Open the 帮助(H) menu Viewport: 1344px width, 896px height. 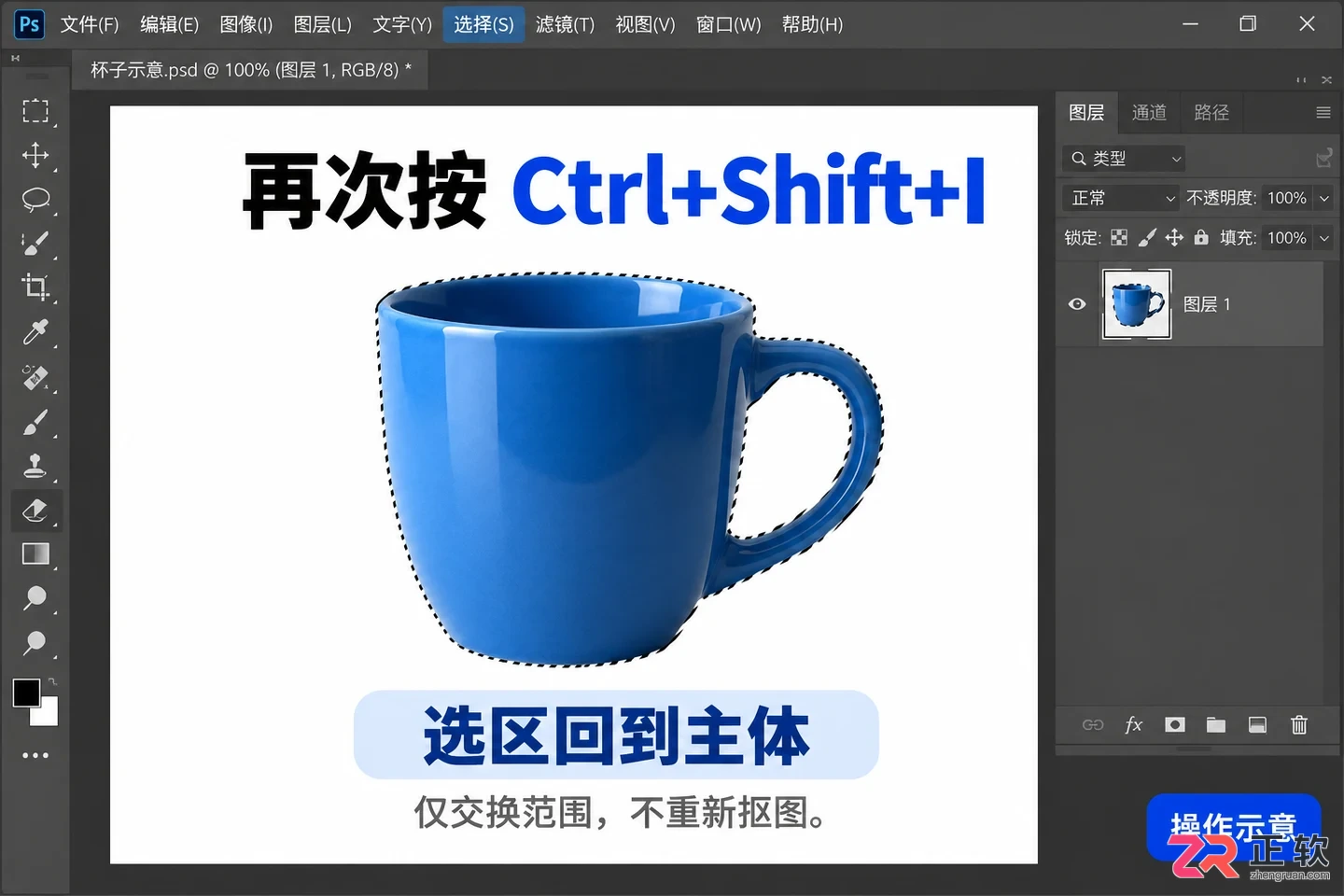pos(812,24)
